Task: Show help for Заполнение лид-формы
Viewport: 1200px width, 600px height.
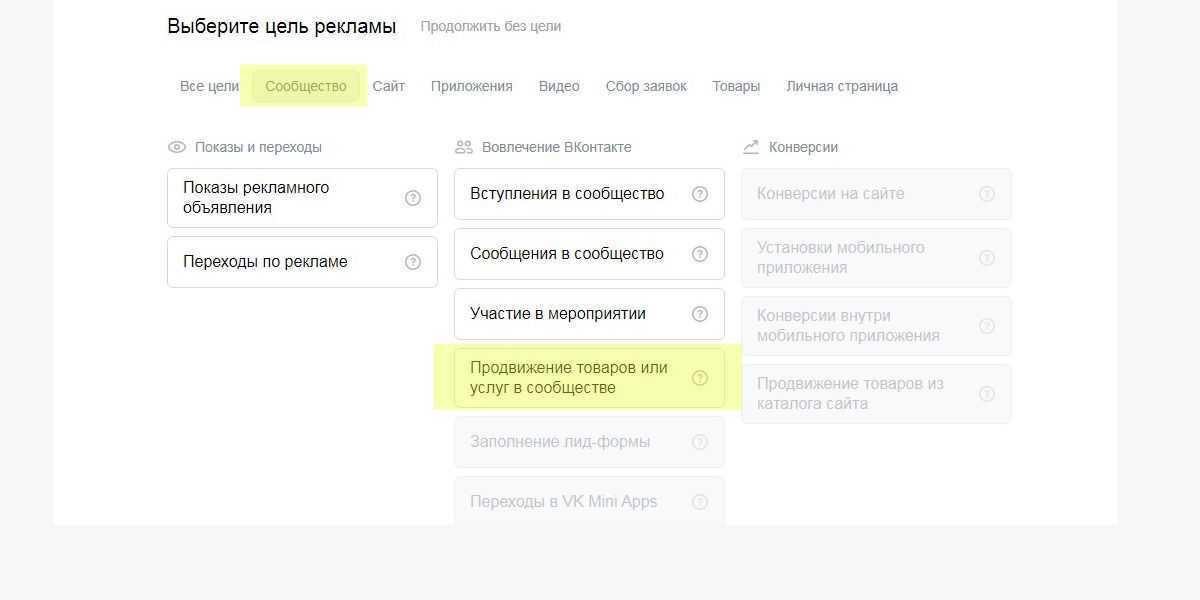Action: [699, 442]
